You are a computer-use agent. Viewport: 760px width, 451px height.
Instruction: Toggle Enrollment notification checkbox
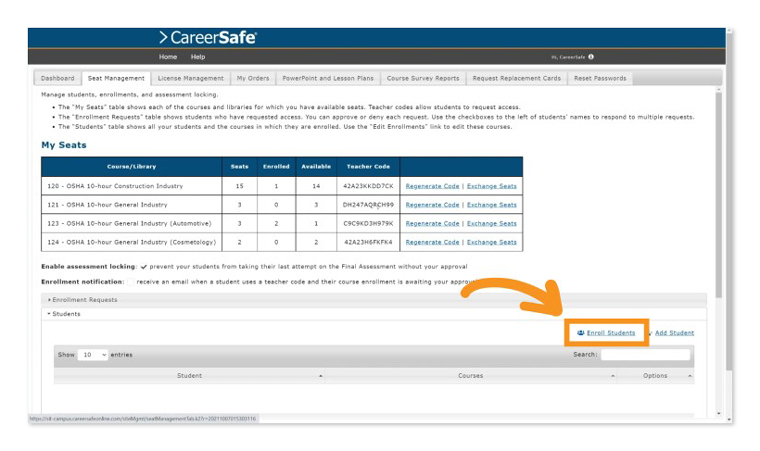pos(130,282)
